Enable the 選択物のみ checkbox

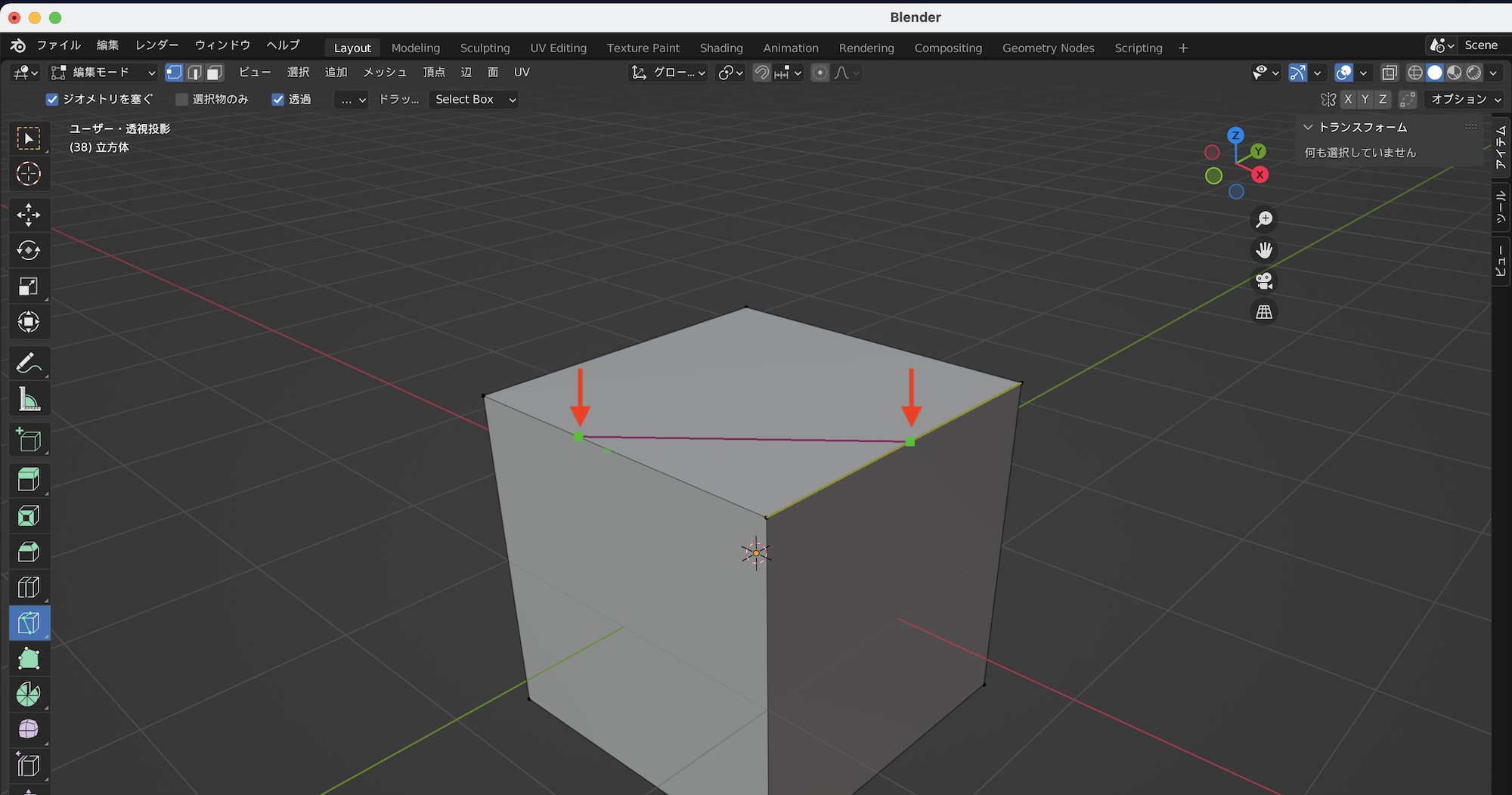point(181,100)
